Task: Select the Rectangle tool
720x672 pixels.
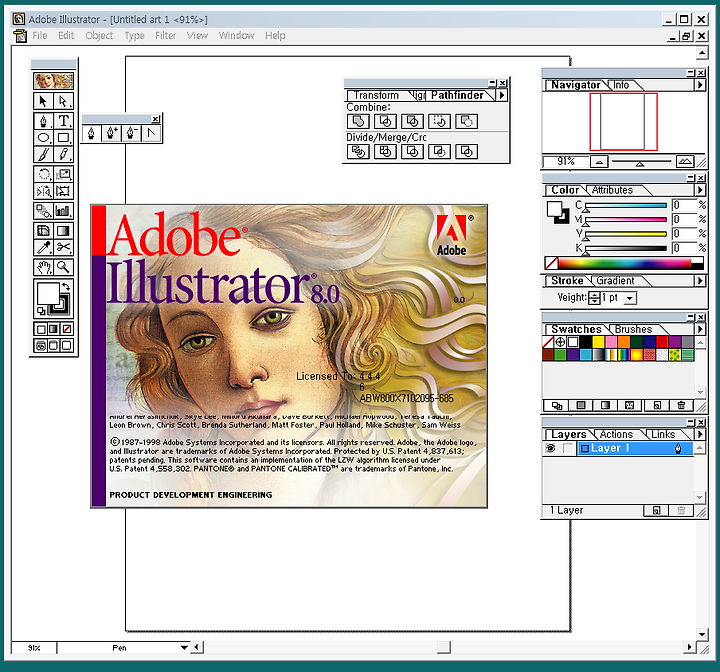Action: point(63,137)
